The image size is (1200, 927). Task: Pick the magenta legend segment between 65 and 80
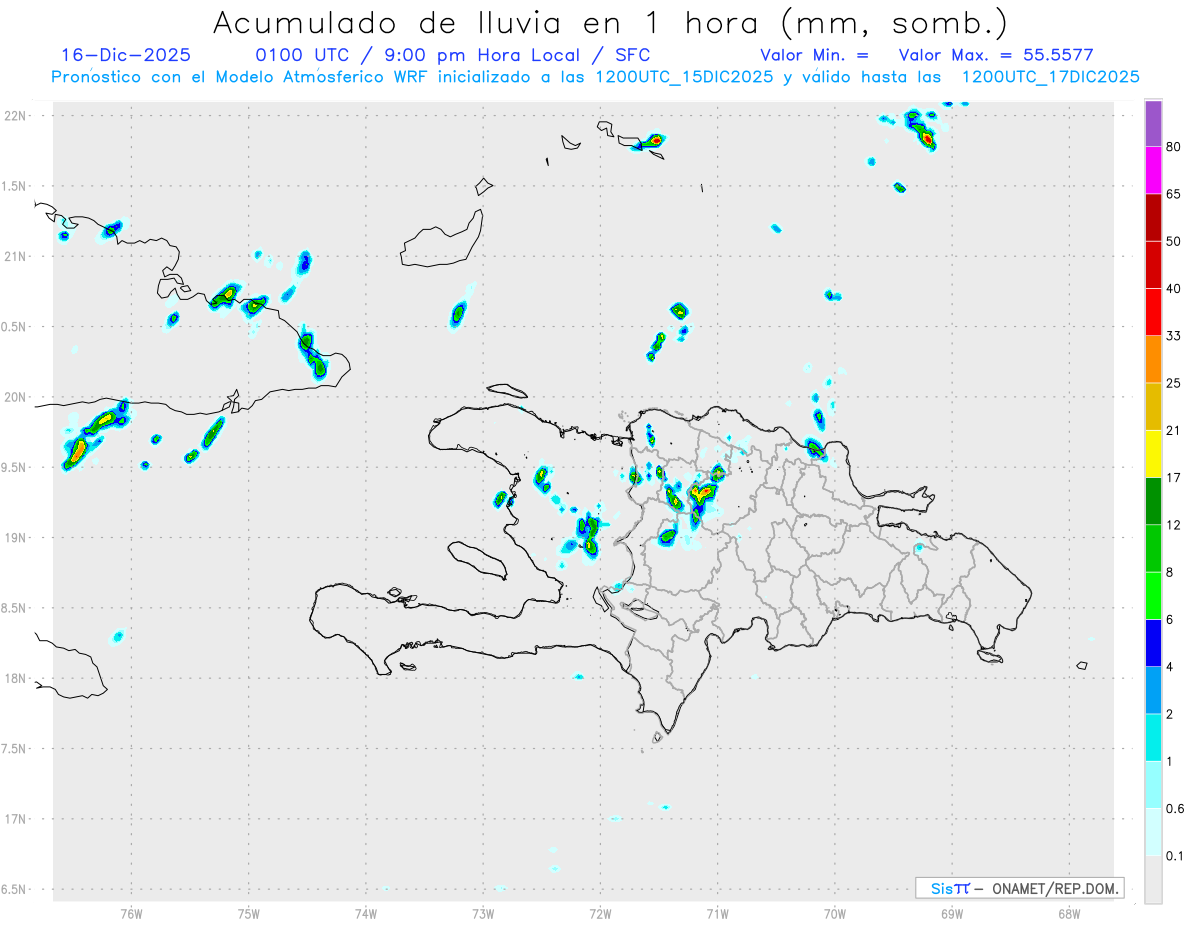pos(1153,171)
